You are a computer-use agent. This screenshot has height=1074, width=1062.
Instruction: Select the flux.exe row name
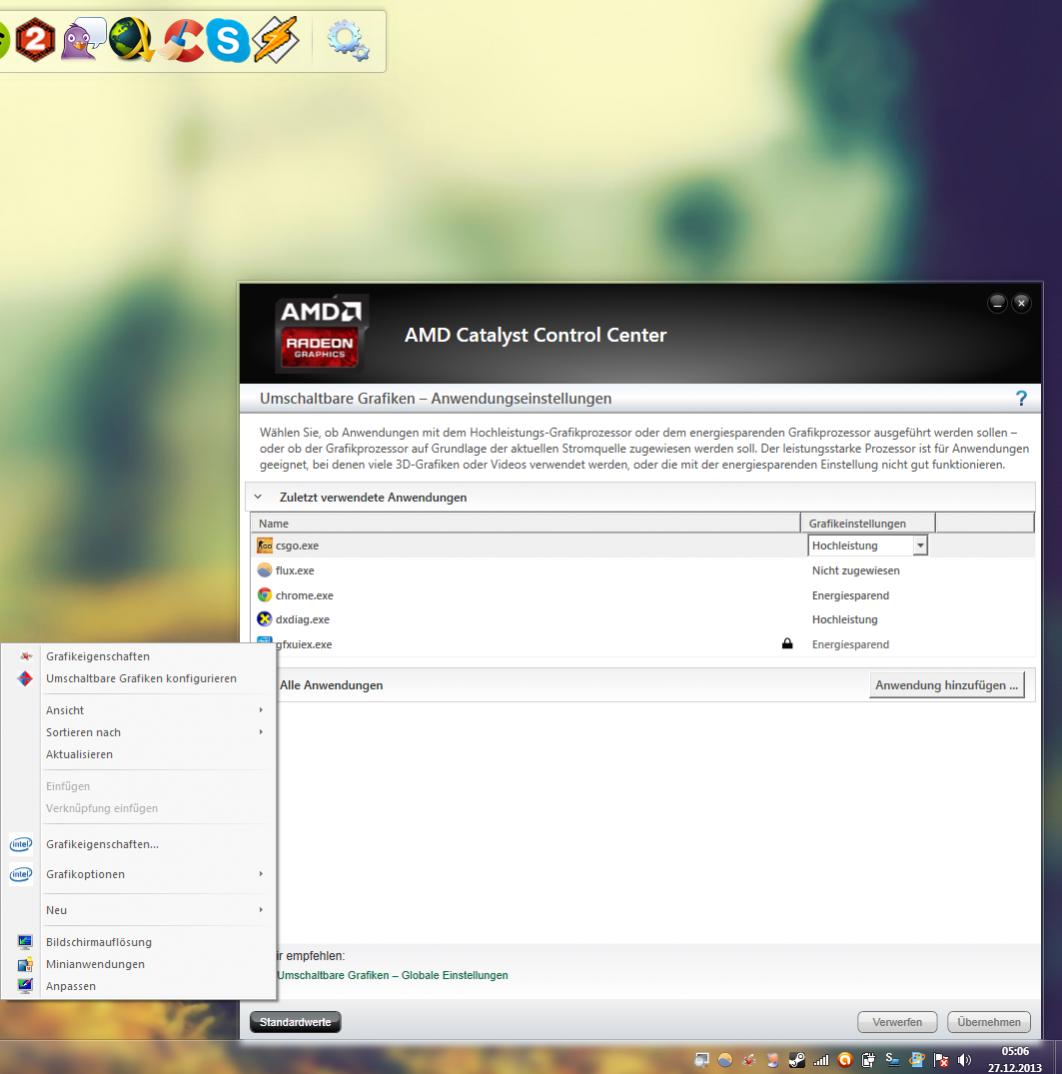(295, 570)
